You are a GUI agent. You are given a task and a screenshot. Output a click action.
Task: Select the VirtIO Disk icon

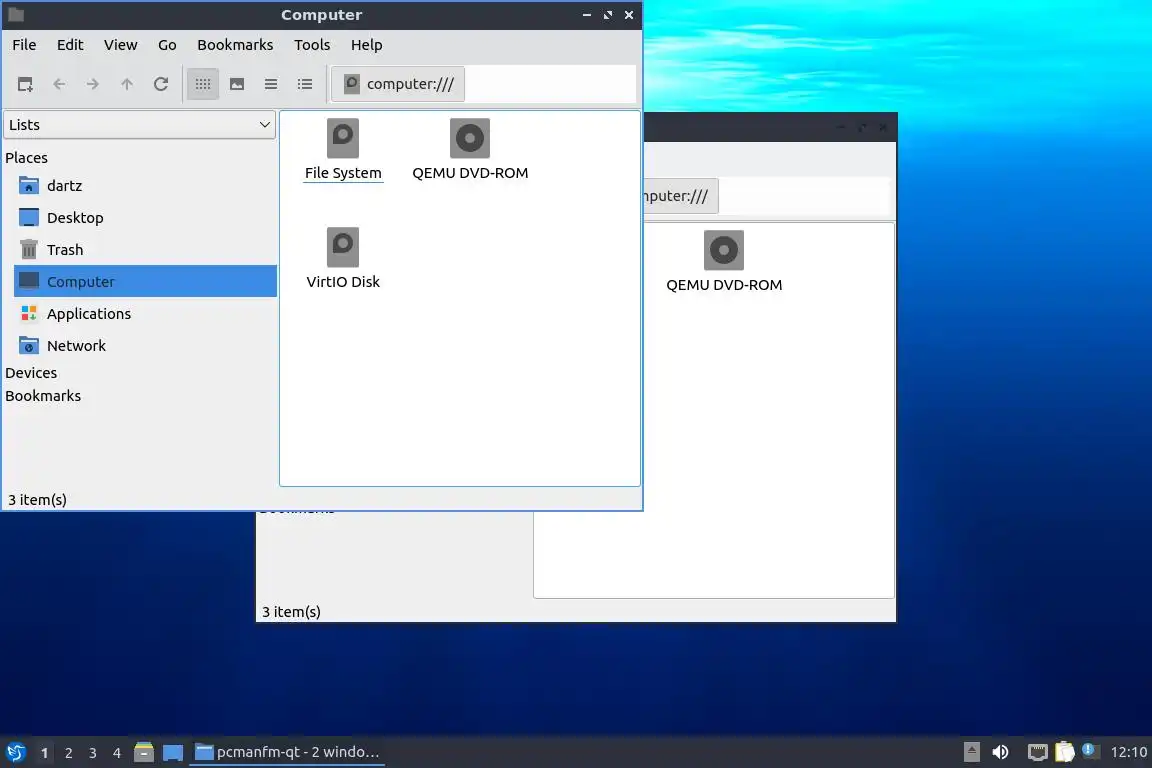pyautogui.click(x=343, y=259)
